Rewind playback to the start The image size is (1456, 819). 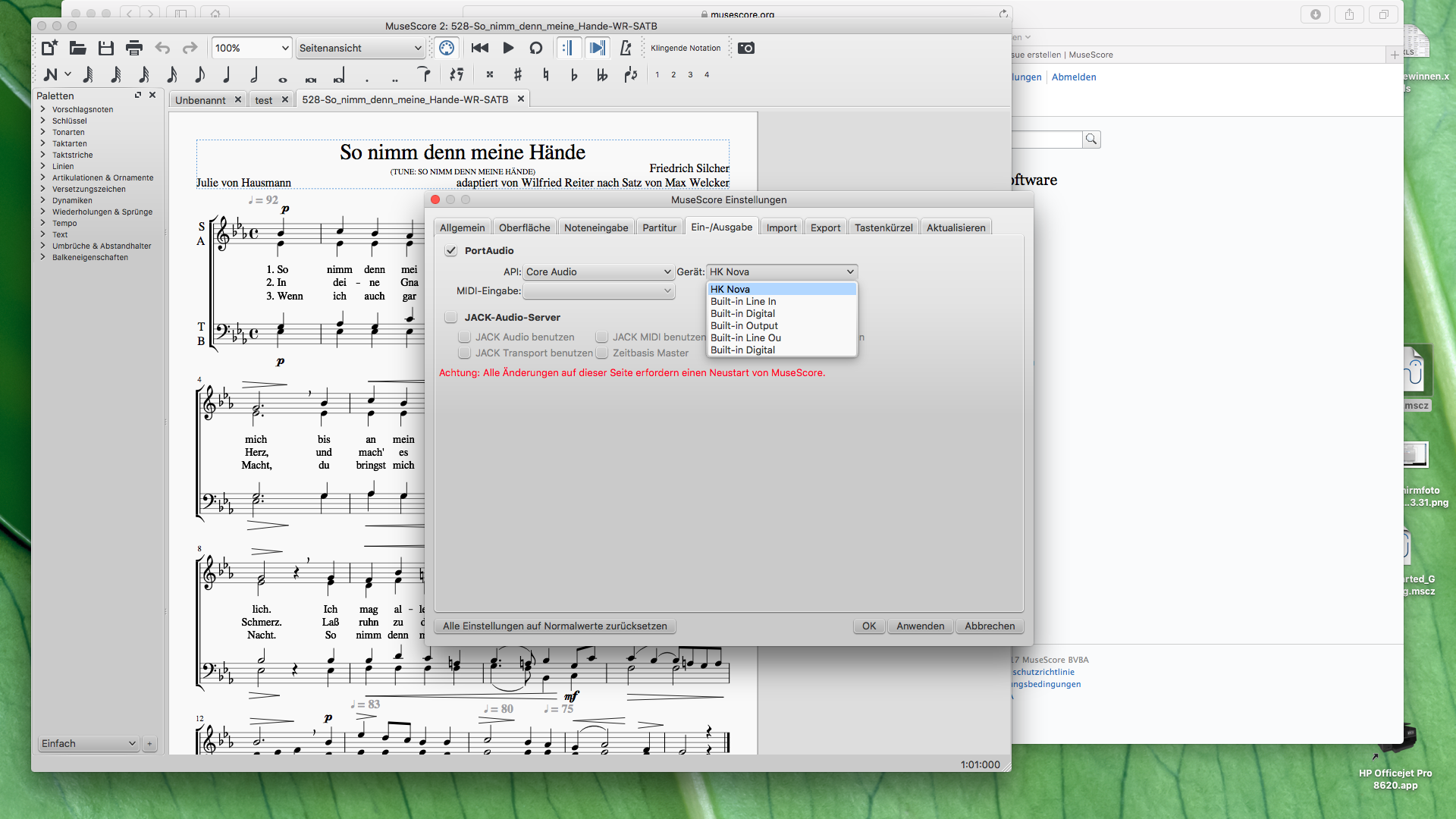pyautogui.click(x=480, y=48)
